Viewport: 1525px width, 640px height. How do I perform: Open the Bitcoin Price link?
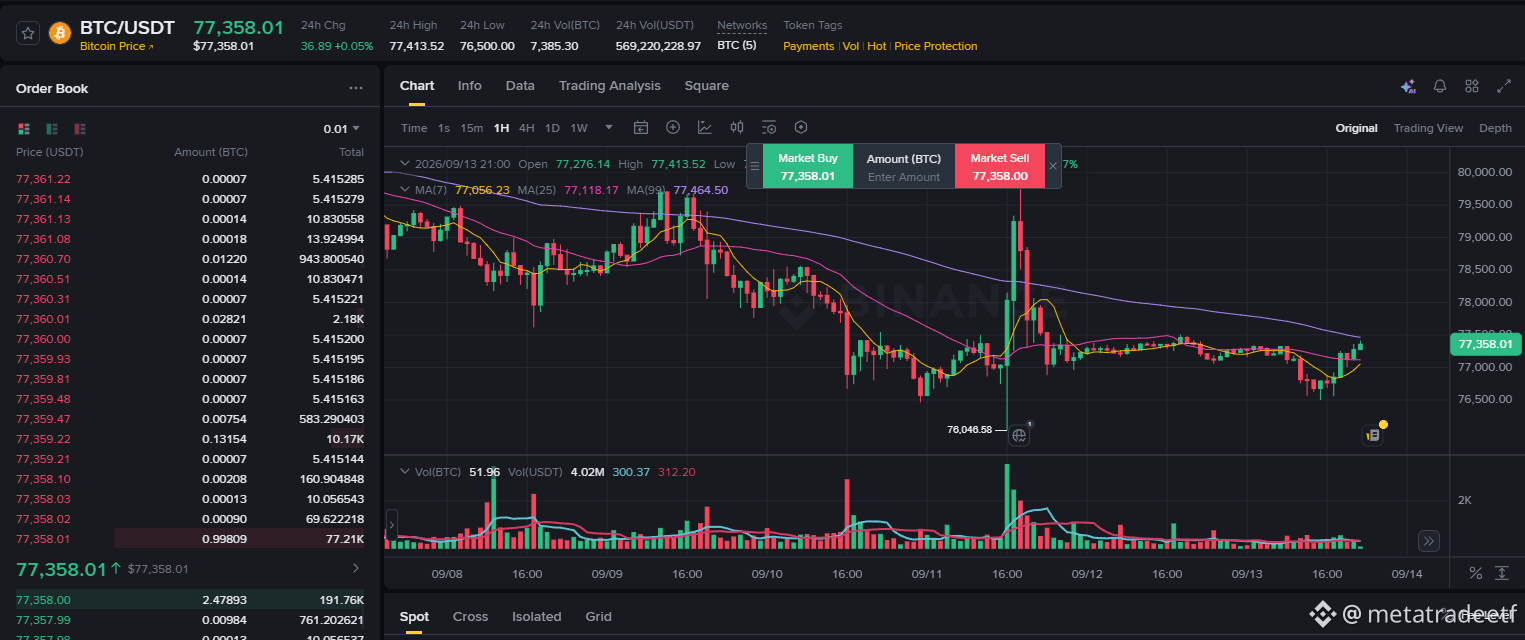click(x=116, y=46)
